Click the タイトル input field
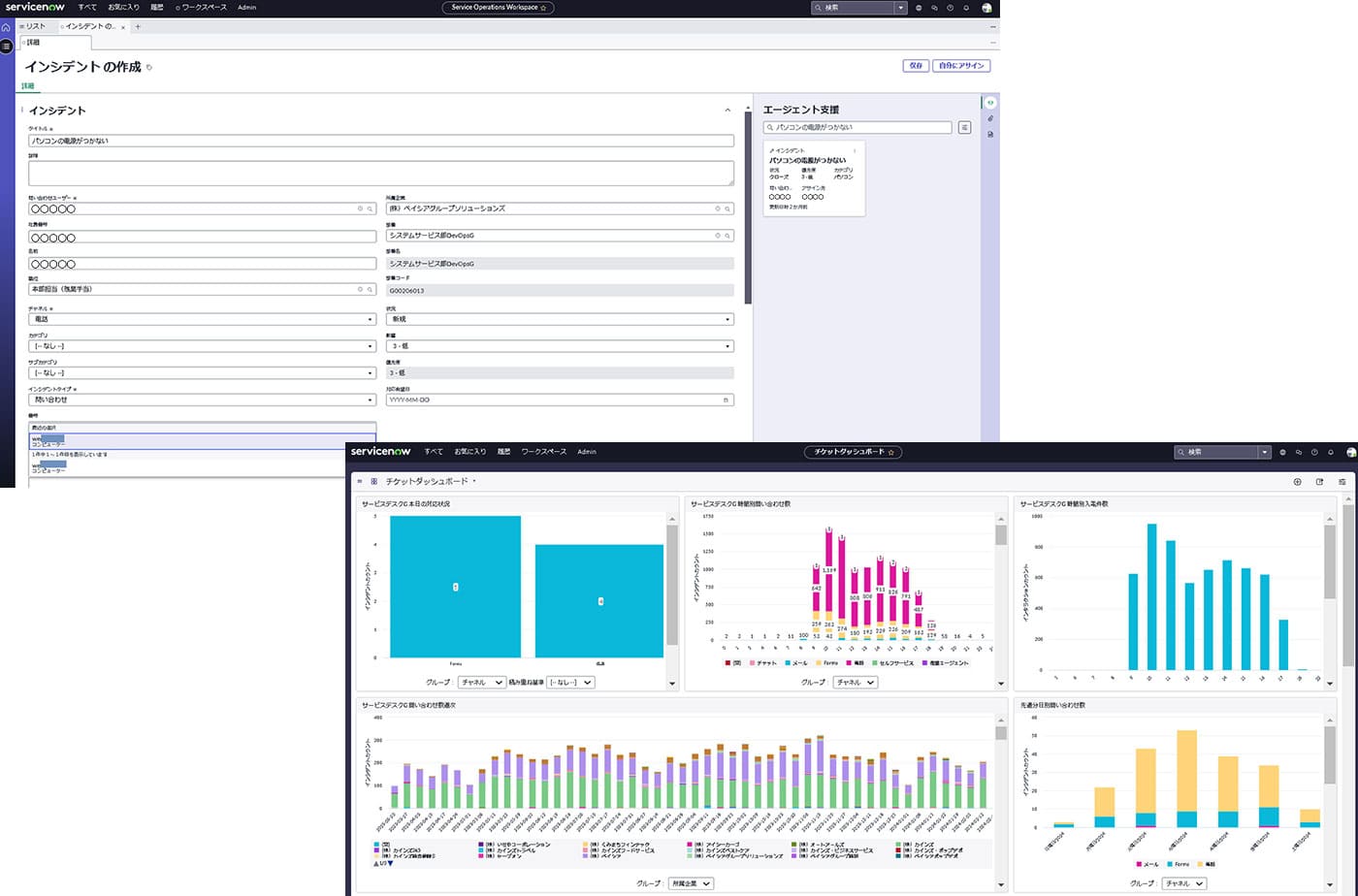Viewport: 1358px width, 896px height. pos(381,141)
